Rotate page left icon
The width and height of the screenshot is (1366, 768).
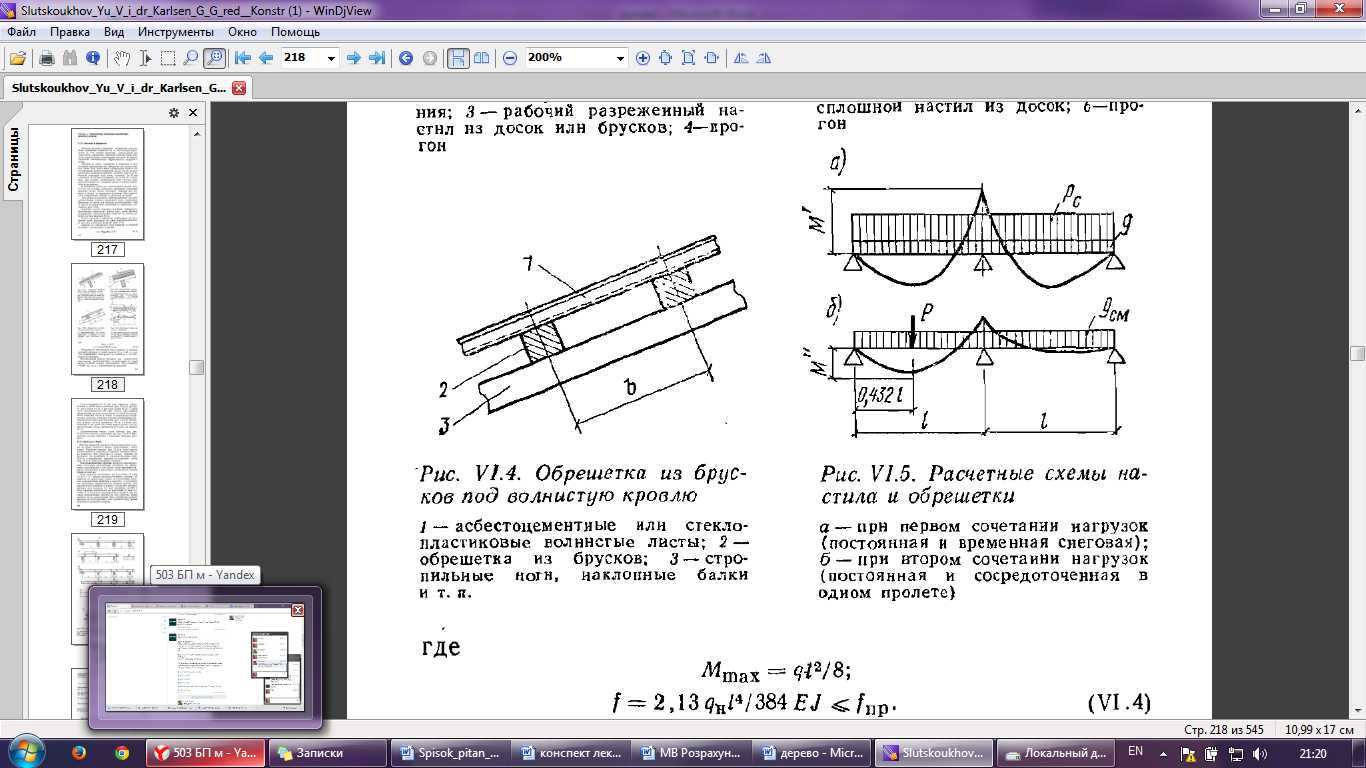point(741,58)
